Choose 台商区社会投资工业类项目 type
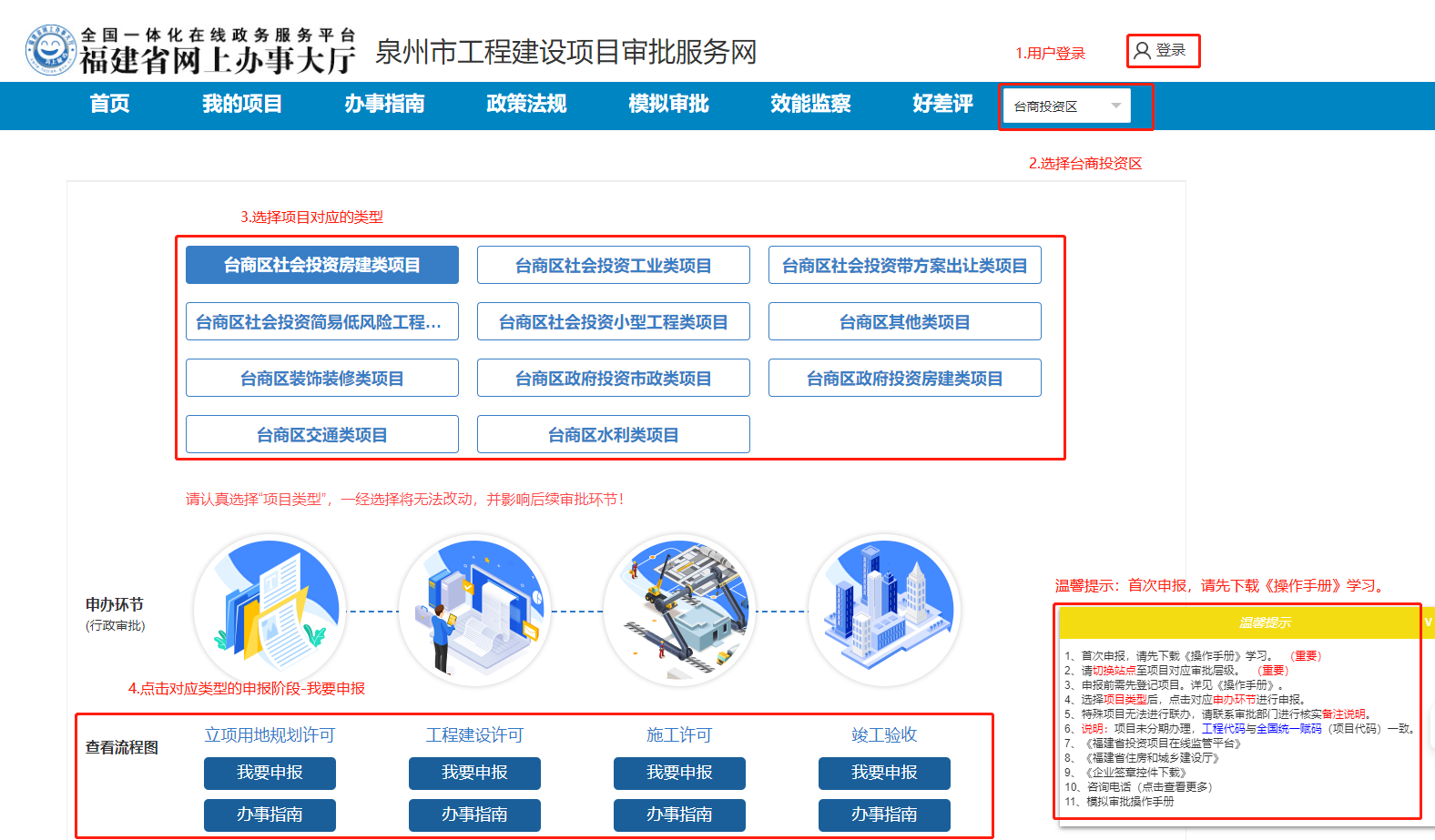1435x840 pixels. (613, 266)
